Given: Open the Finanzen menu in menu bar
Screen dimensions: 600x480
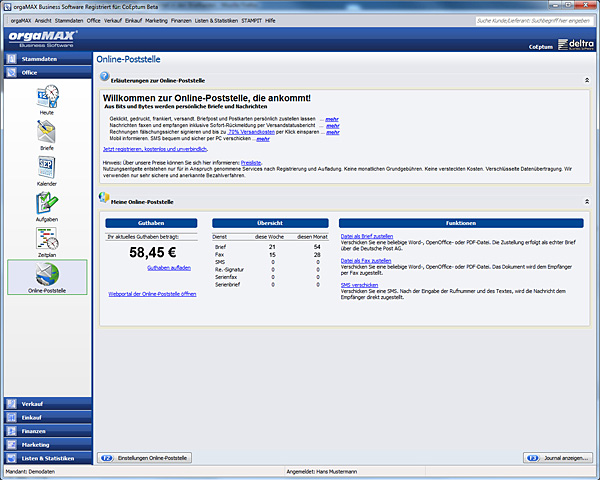Looking at the screenshot, I should pos(181,21).
